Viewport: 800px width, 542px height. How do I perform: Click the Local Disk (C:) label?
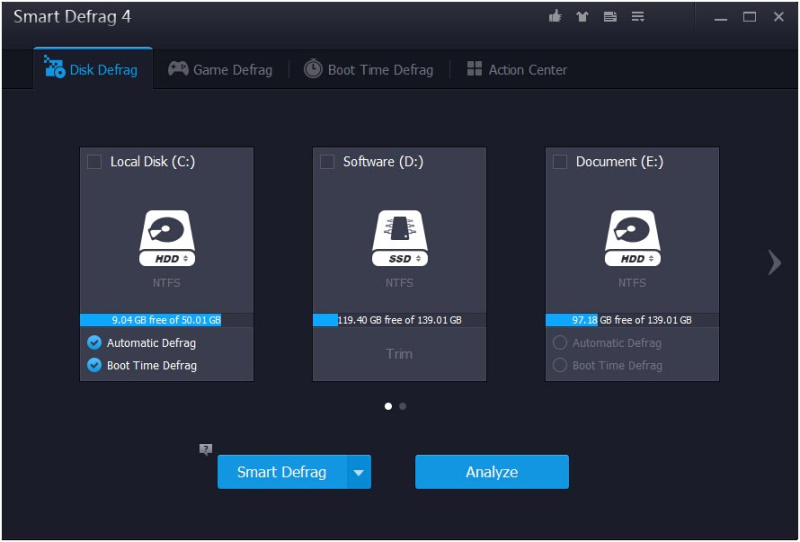(153, 162)
